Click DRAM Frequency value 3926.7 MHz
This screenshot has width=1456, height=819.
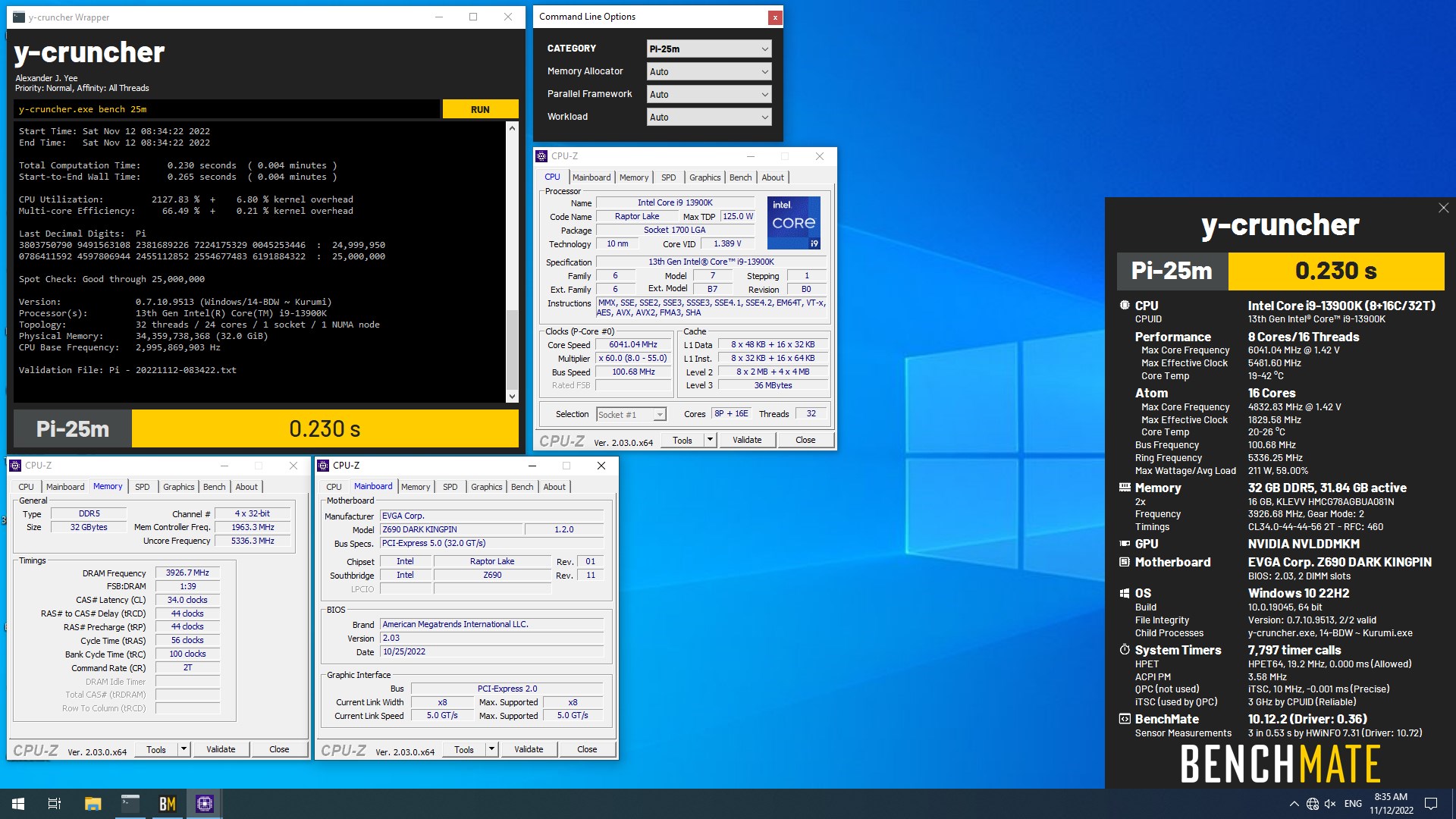(187, 573)
